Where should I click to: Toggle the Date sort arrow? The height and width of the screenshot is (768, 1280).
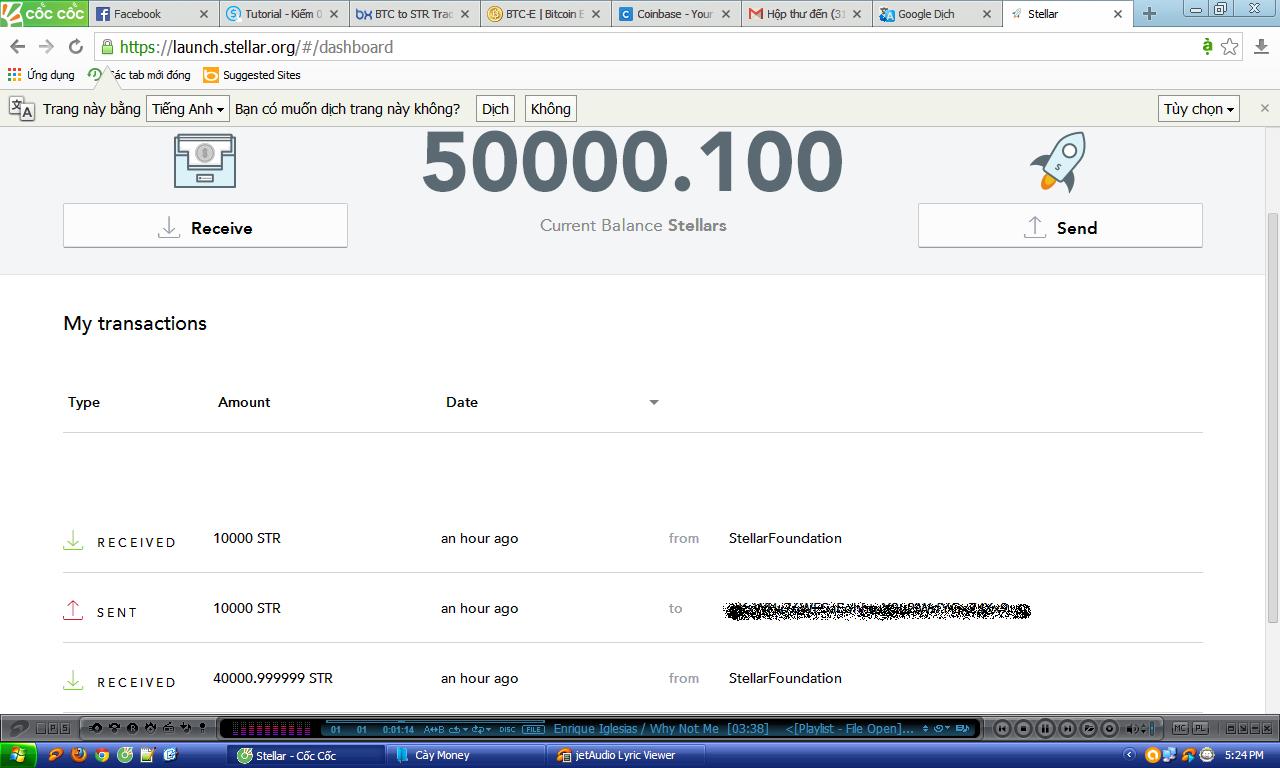(x=654, y=403)
